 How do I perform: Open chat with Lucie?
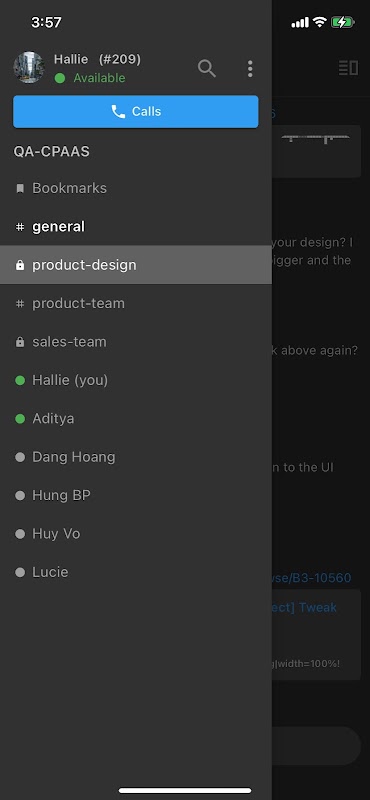(136, 572)
